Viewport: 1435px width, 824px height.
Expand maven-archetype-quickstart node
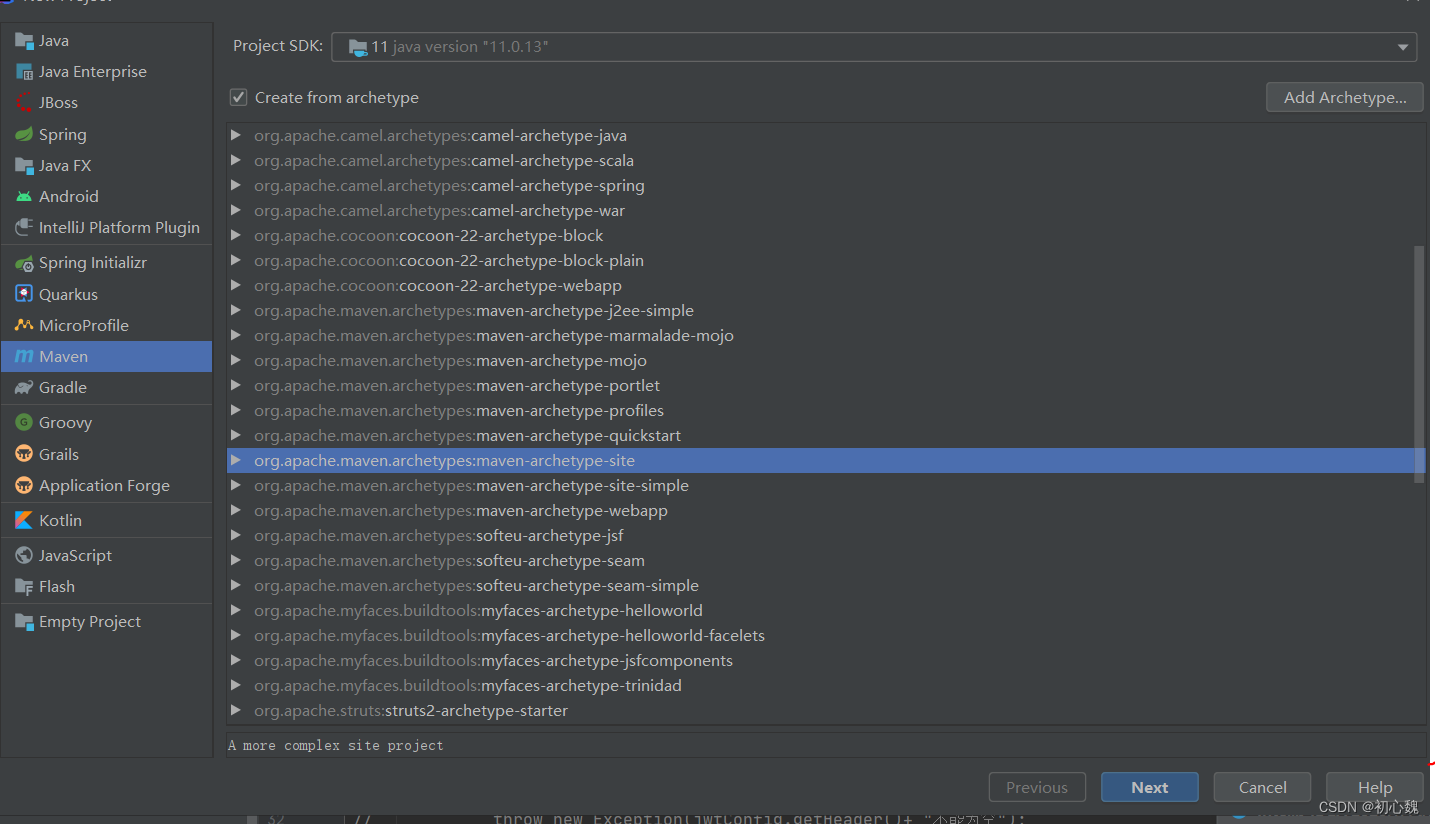(236, 435)
